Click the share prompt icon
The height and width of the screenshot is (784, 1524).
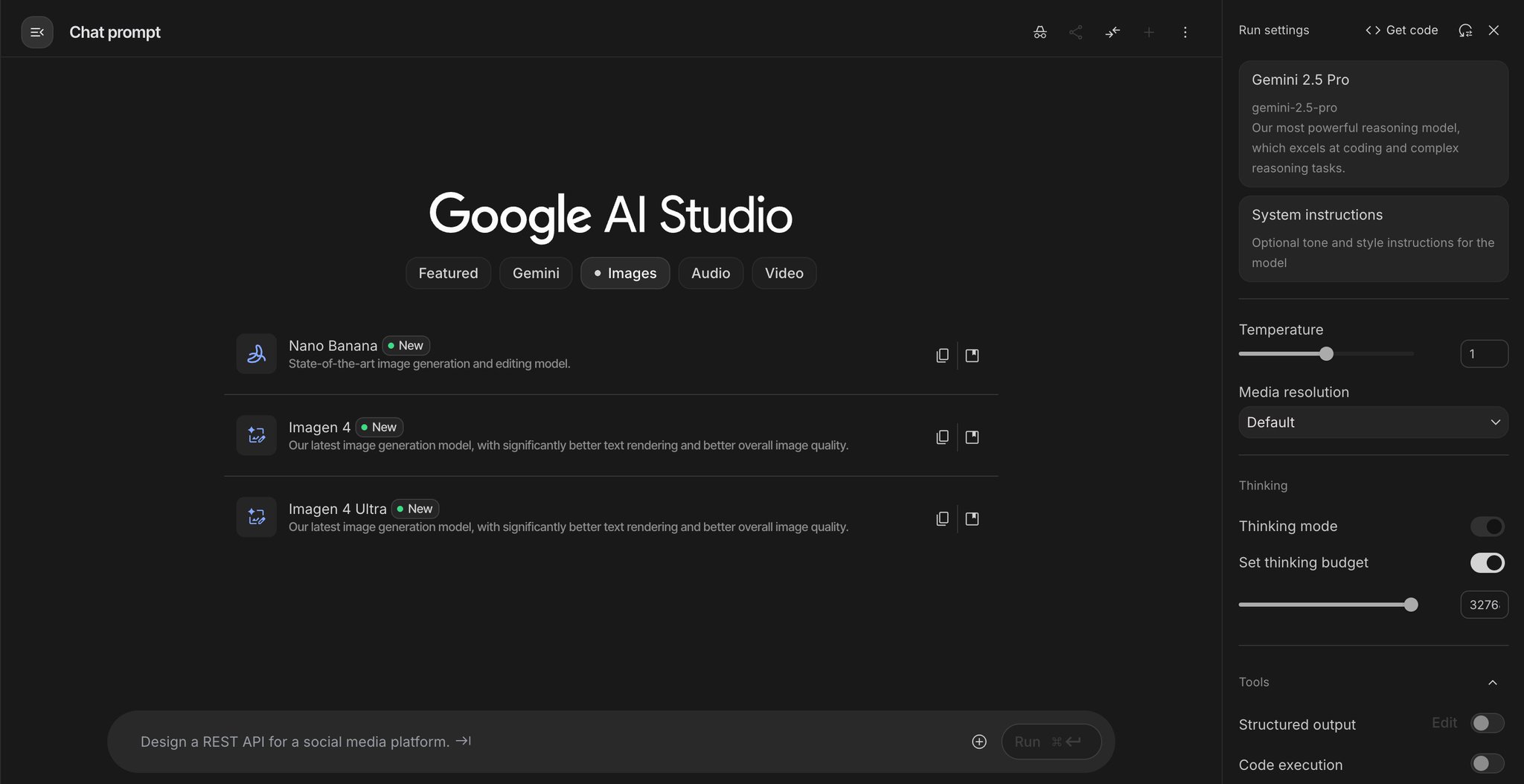point(1075,32)
